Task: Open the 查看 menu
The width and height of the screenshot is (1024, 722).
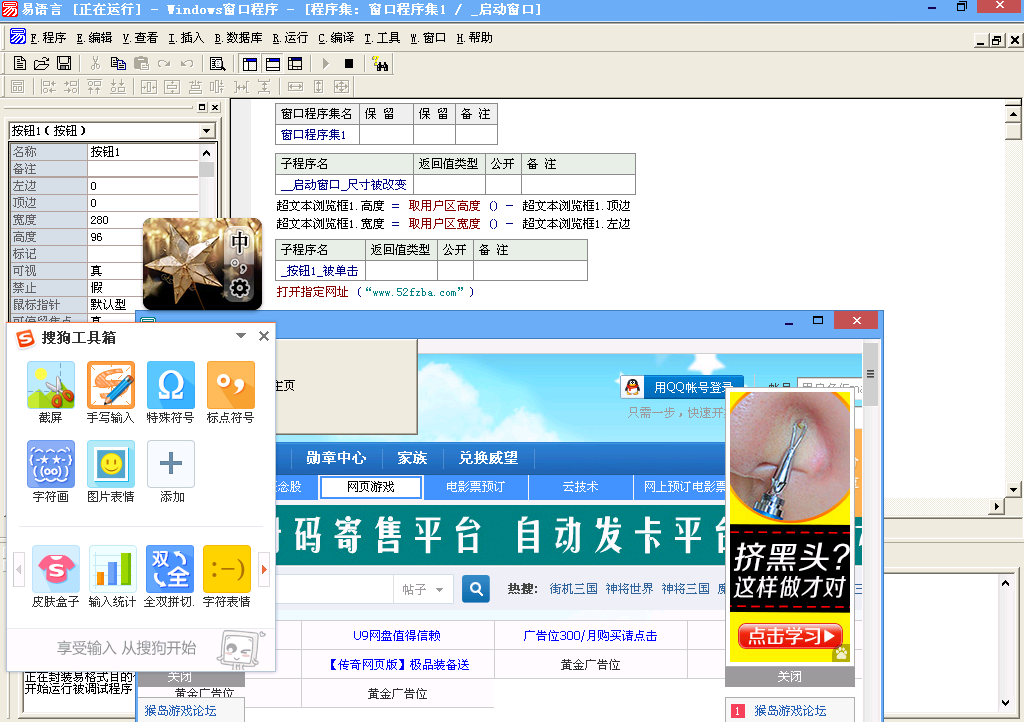Action: point(140,38)
